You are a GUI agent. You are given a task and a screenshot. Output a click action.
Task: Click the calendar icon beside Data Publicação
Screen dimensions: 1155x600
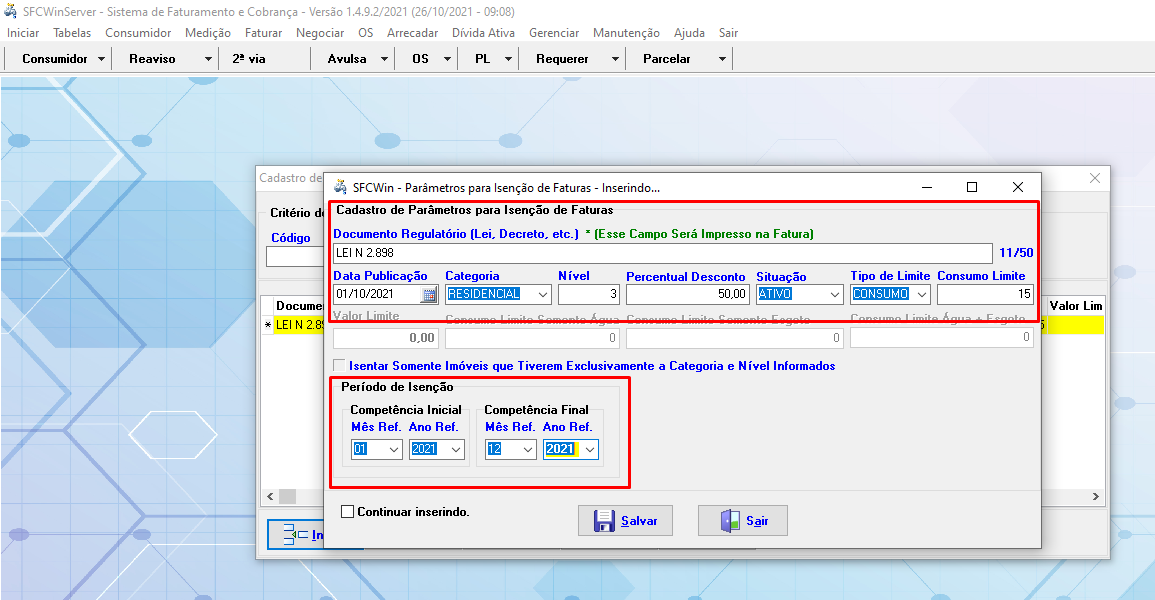click(x=429, y=295)
